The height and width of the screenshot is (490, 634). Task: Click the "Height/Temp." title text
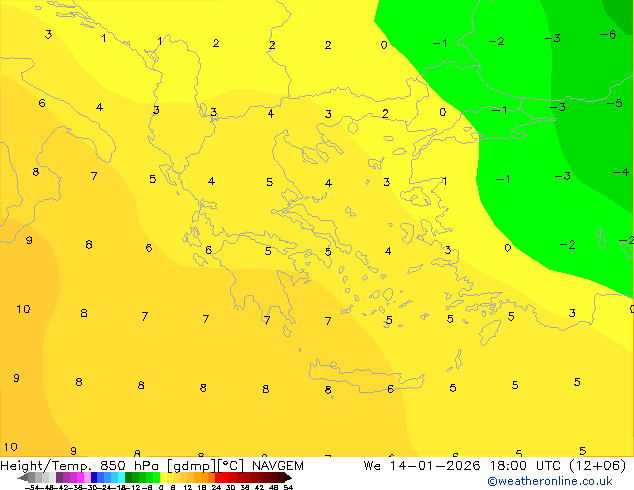click(46, 466)
